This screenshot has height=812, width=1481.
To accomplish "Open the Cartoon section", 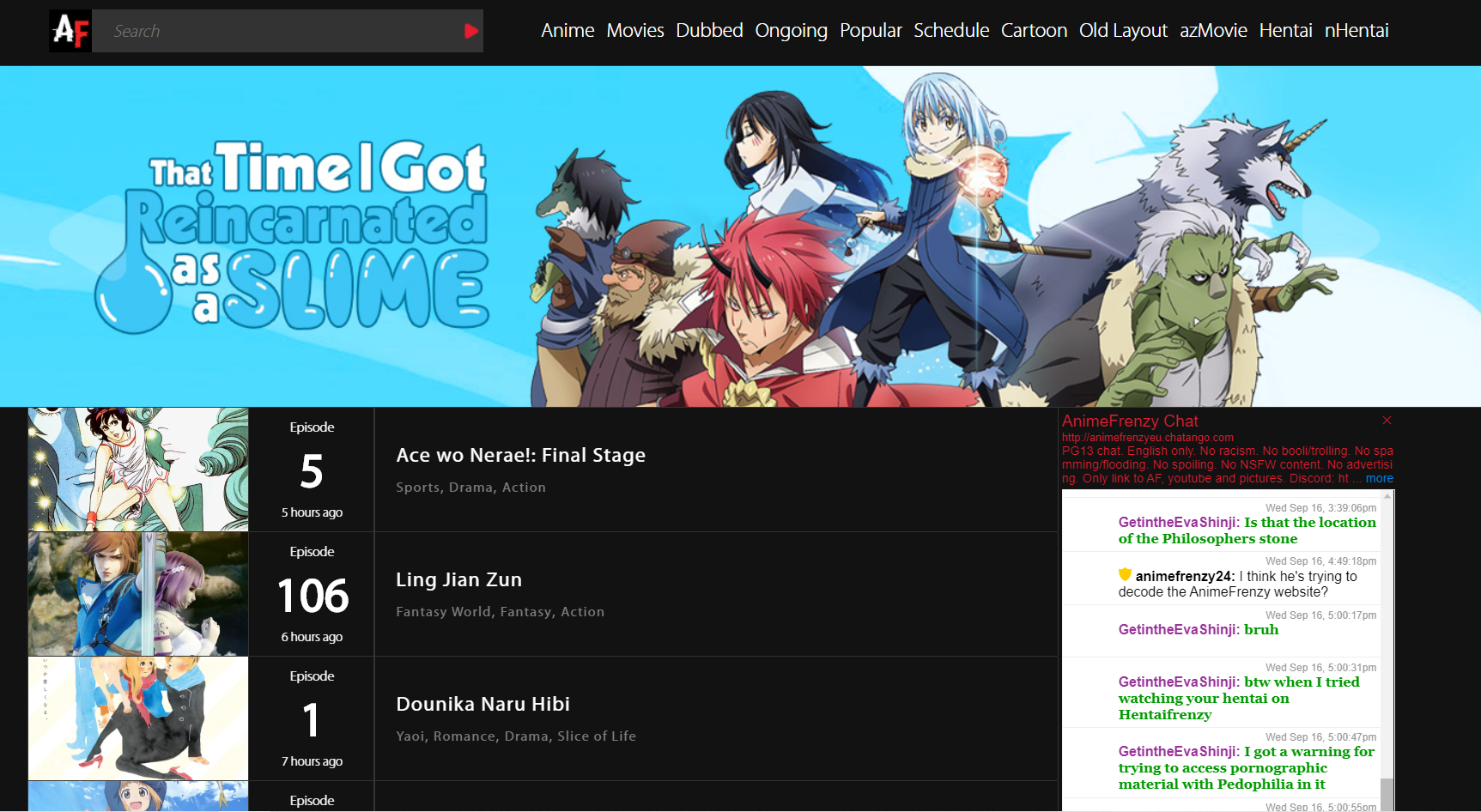I will pos(1034,31).
